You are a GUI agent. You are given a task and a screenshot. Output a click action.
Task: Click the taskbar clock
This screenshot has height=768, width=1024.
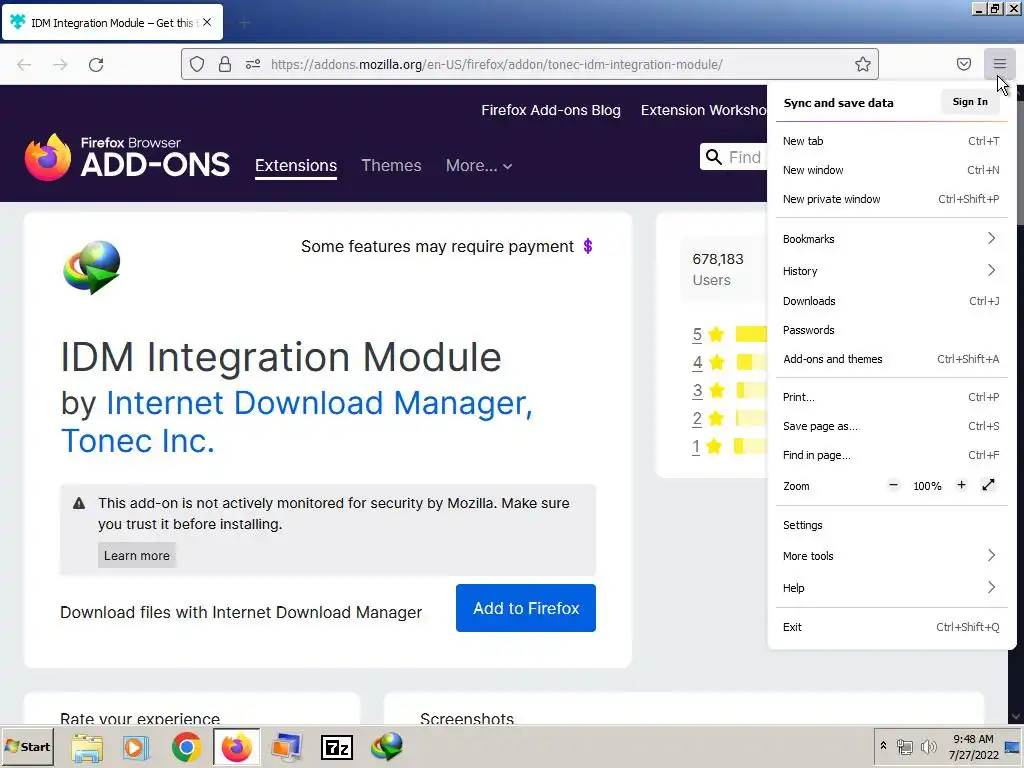pos(973,746)
